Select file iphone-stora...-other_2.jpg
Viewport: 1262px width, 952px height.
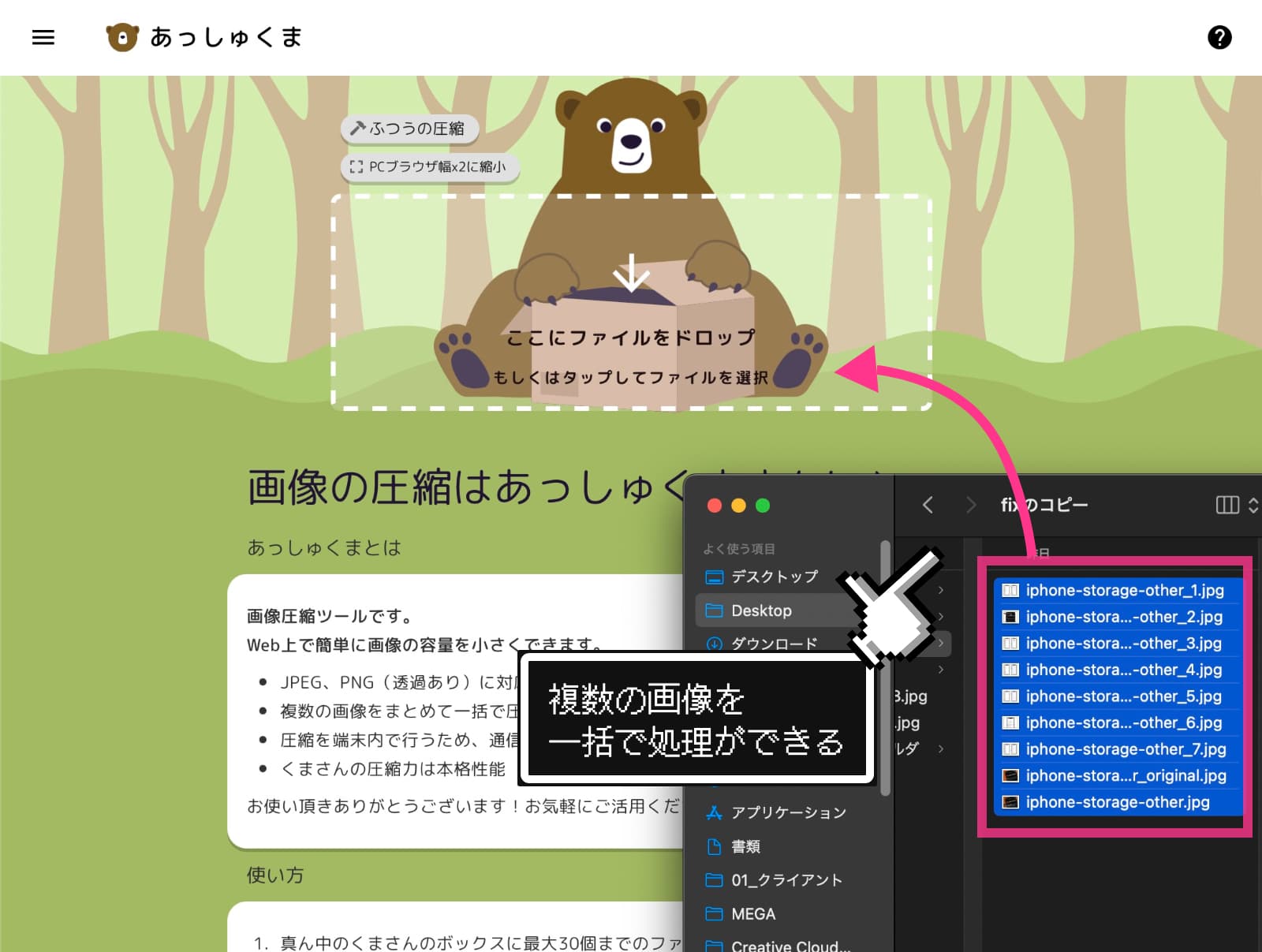pos(1118,617)
